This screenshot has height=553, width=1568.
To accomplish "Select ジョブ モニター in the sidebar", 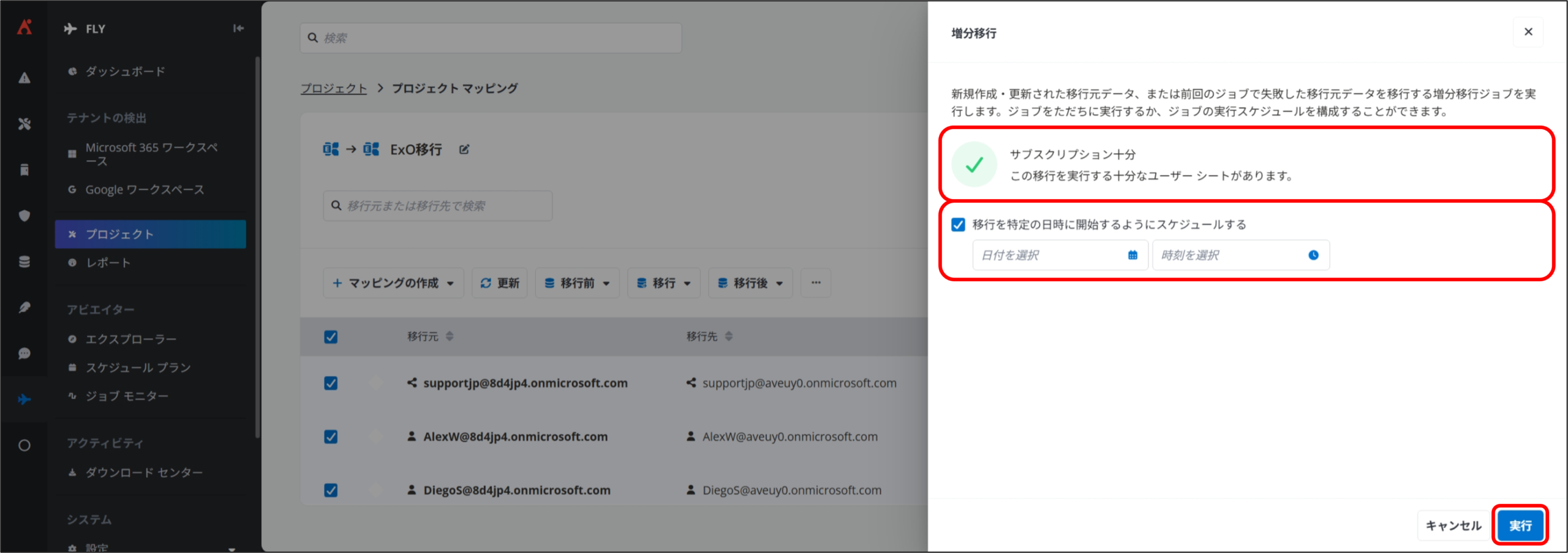I will [127, 396].
